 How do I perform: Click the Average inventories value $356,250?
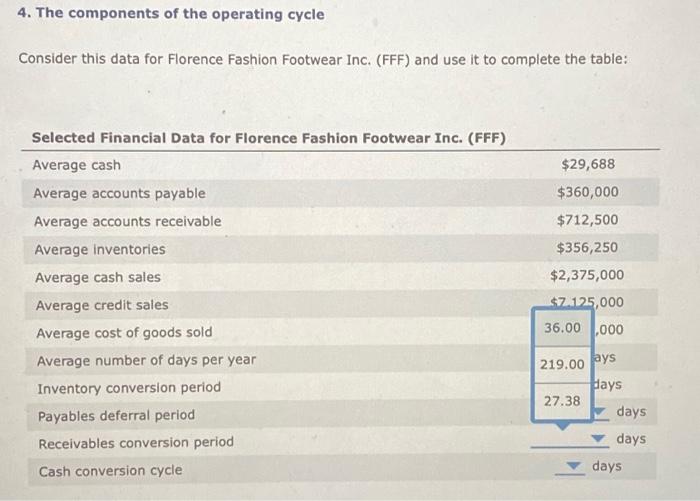coord(587,248)
